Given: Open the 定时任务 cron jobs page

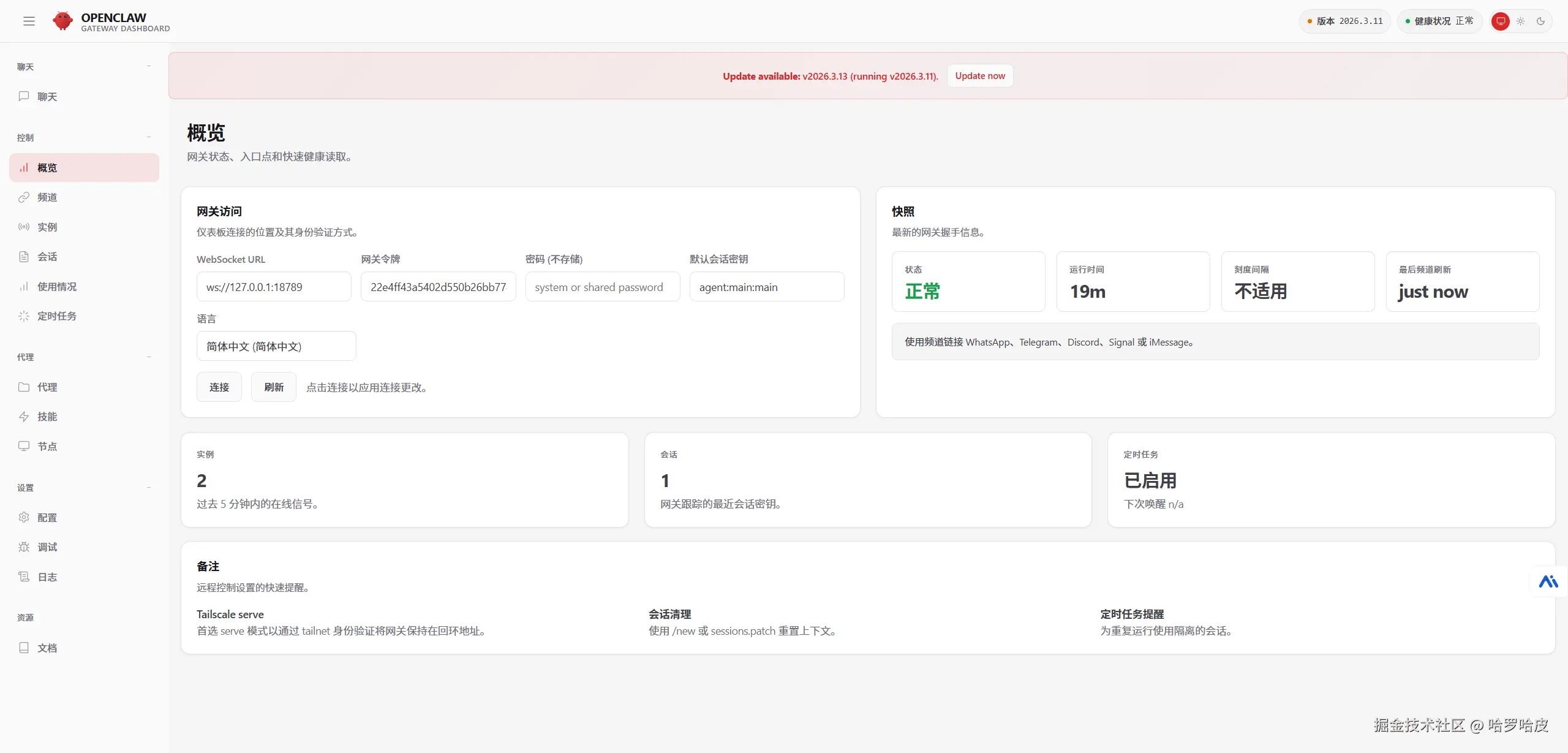Looking at the screenshot, I should coord(56,316).
